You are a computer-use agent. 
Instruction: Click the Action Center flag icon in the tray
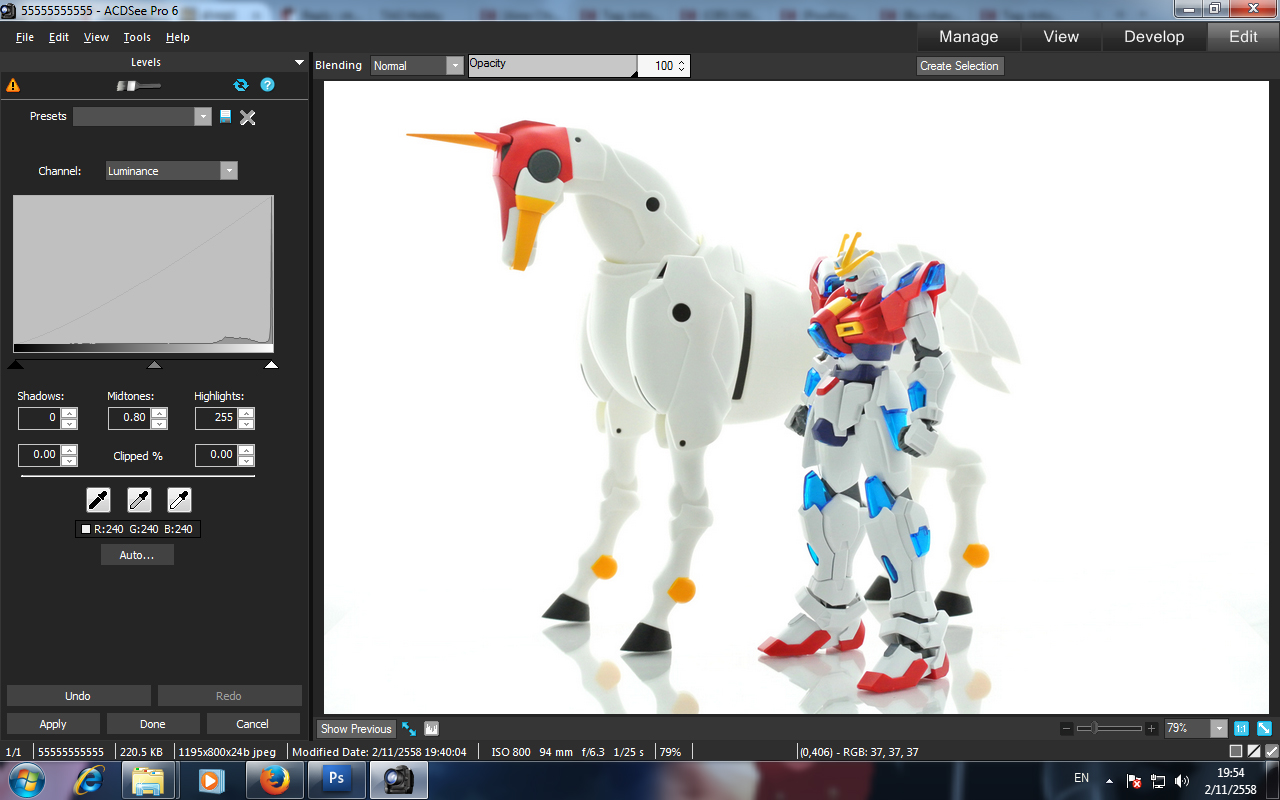pos(1135,780)
